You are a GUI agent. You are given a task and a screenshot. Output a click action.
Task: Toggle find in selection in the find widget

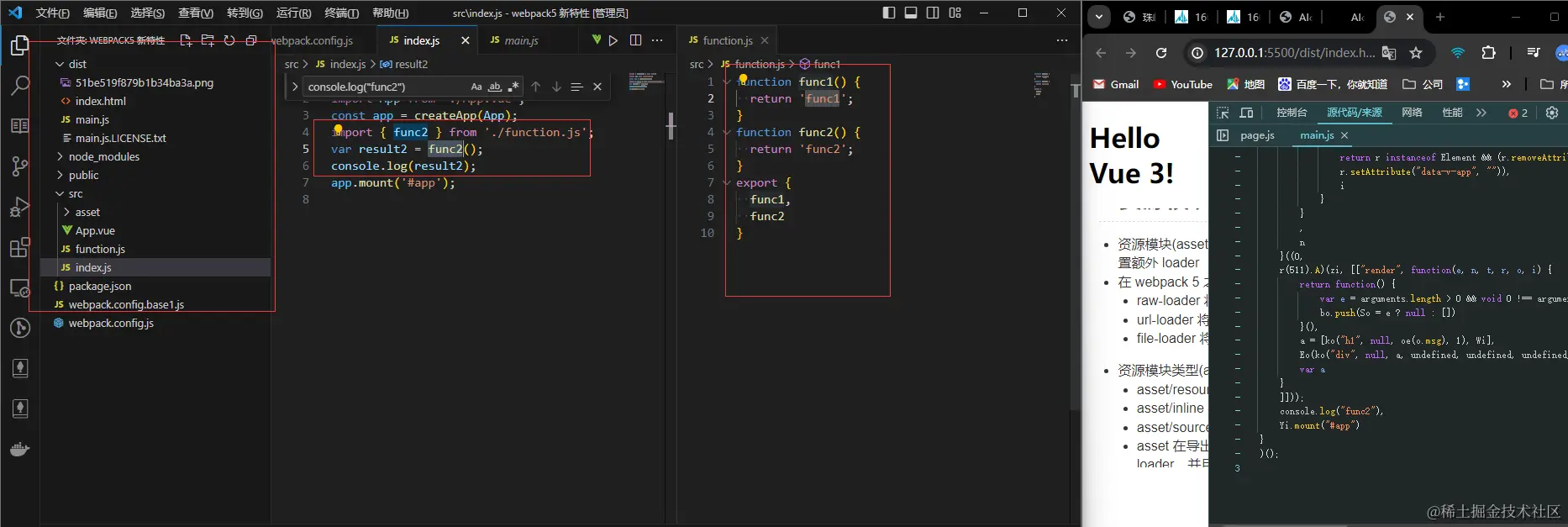pos(576,87)
